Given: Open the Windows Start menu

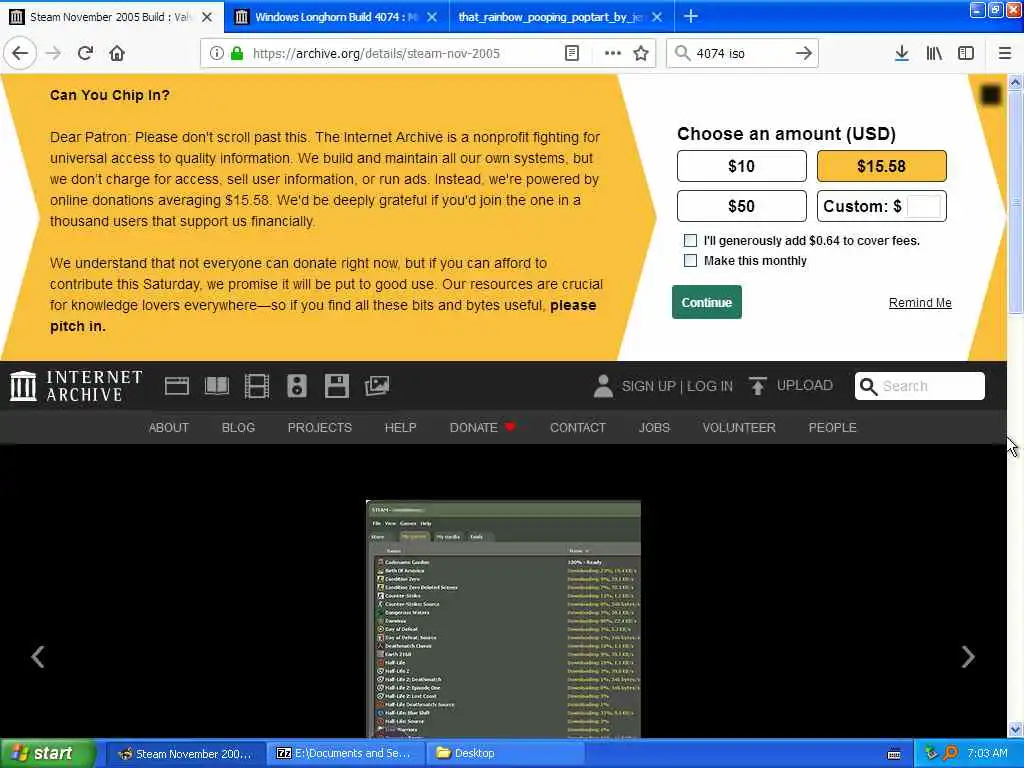Looking at the screenshot, I should pos(46,754).
